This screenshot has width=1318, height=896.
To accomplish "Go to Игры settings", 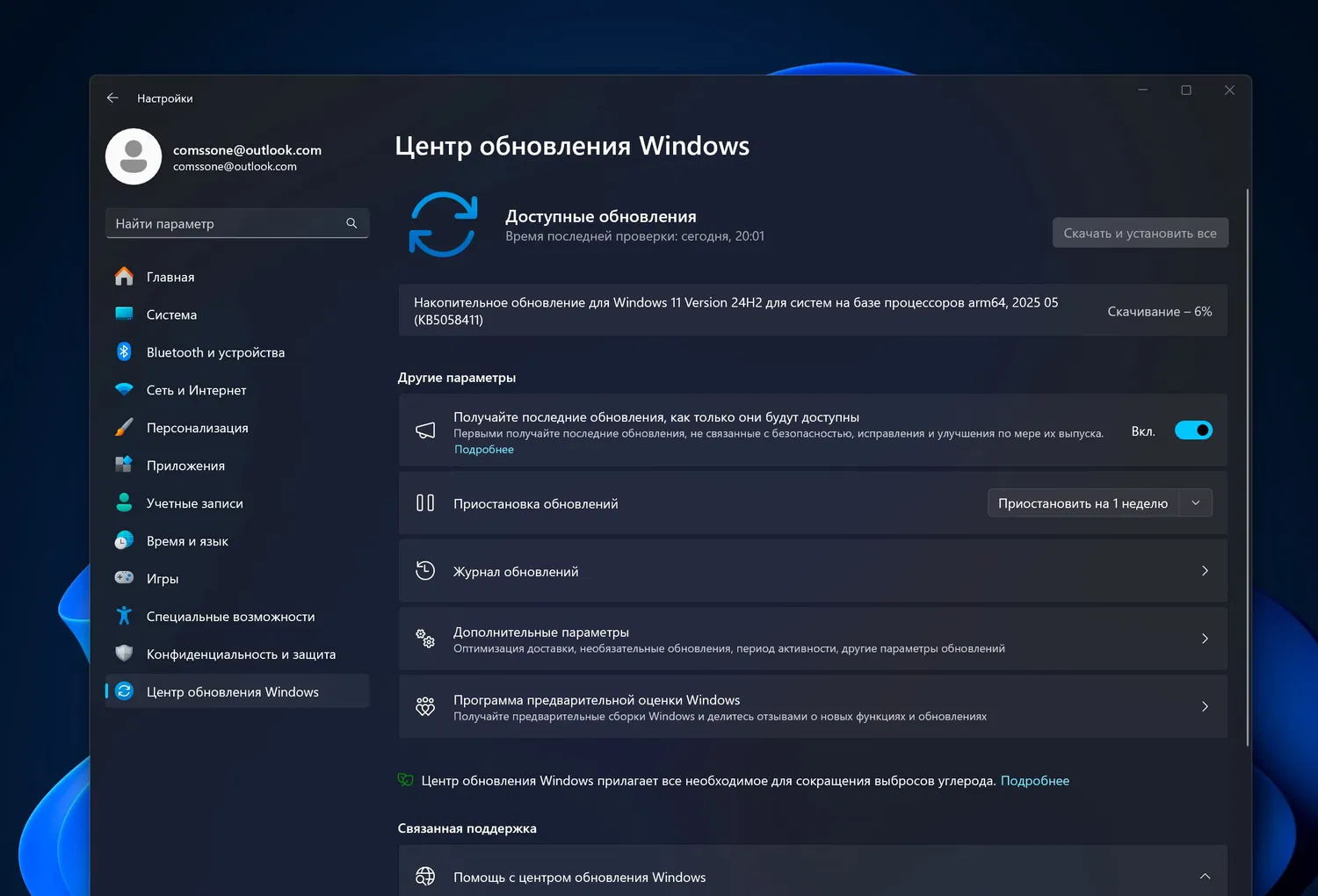I will point(237,579).
